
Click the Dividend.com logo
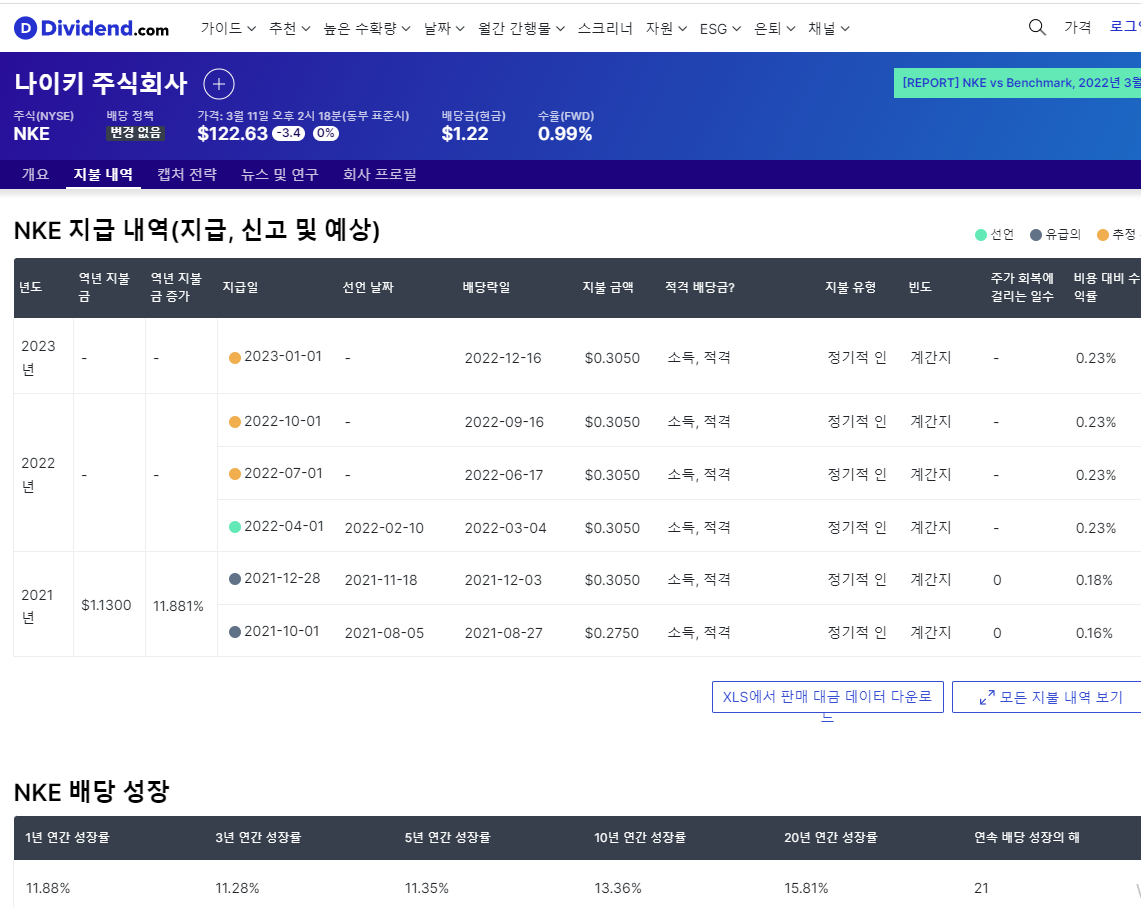click(x=92, y=28)
